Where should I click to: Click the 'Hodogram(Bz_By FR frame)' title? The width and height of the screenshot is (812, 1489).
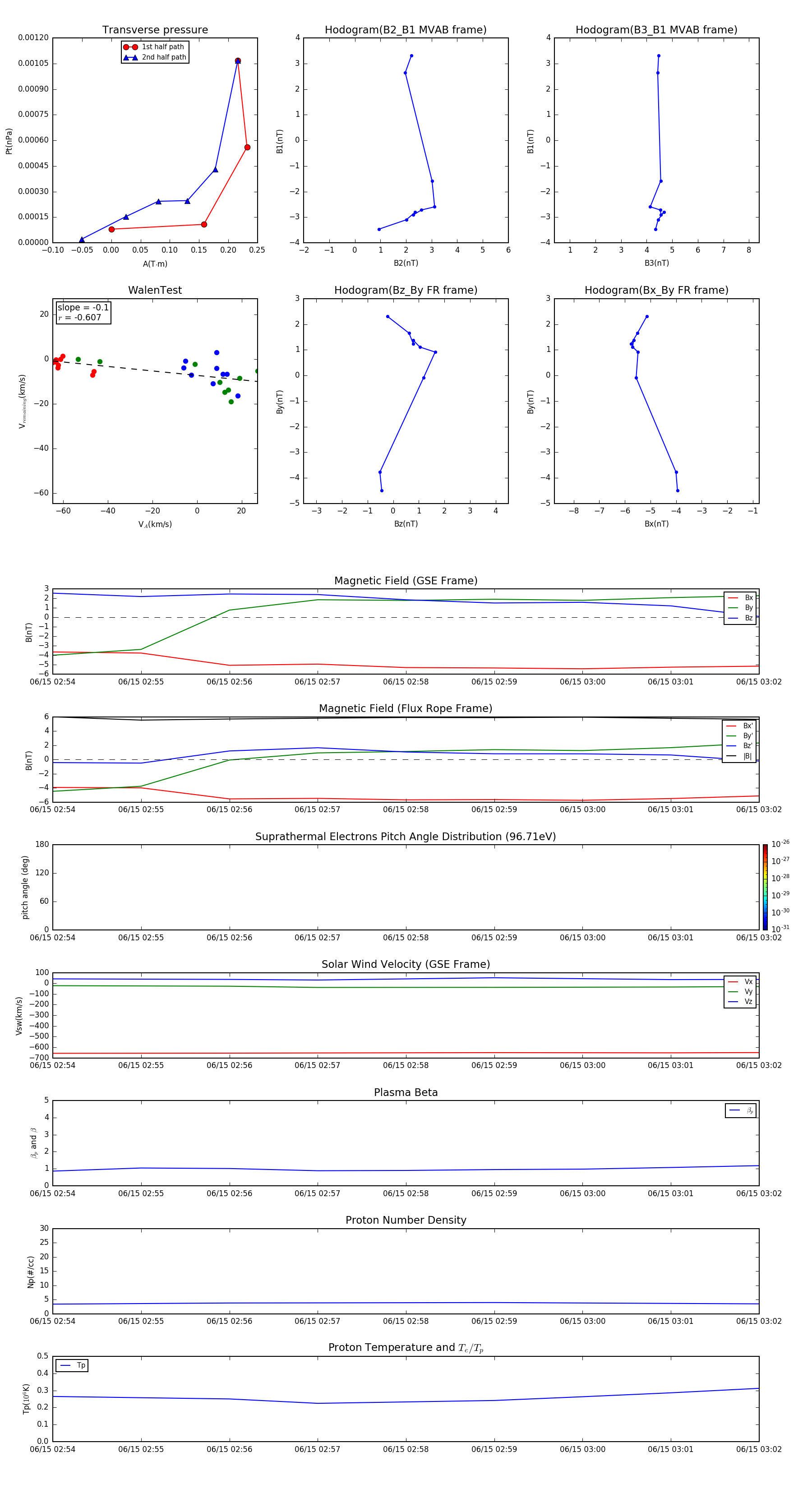coord(406,290)
